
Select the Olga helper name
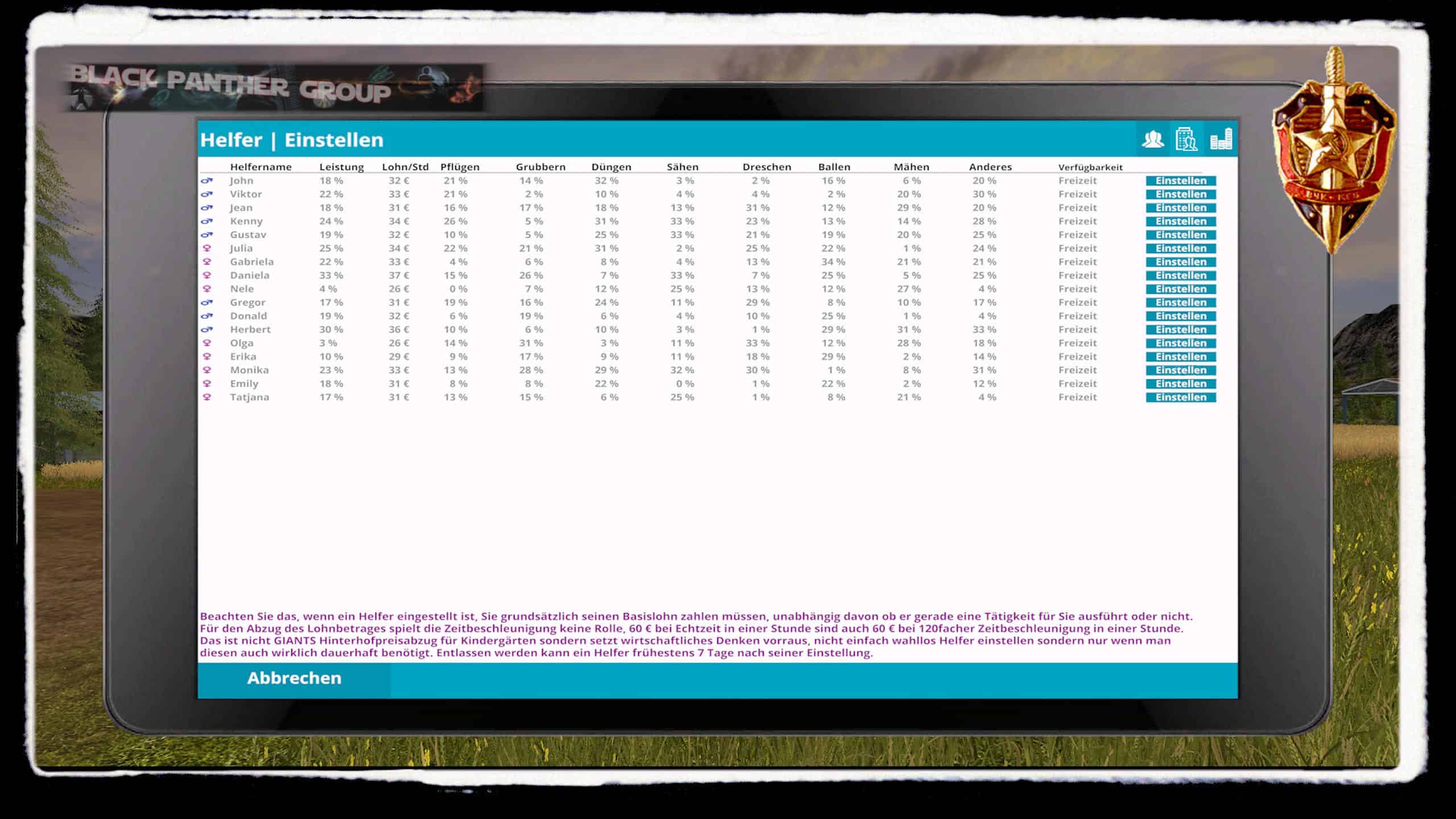click(x=242, y=344)
